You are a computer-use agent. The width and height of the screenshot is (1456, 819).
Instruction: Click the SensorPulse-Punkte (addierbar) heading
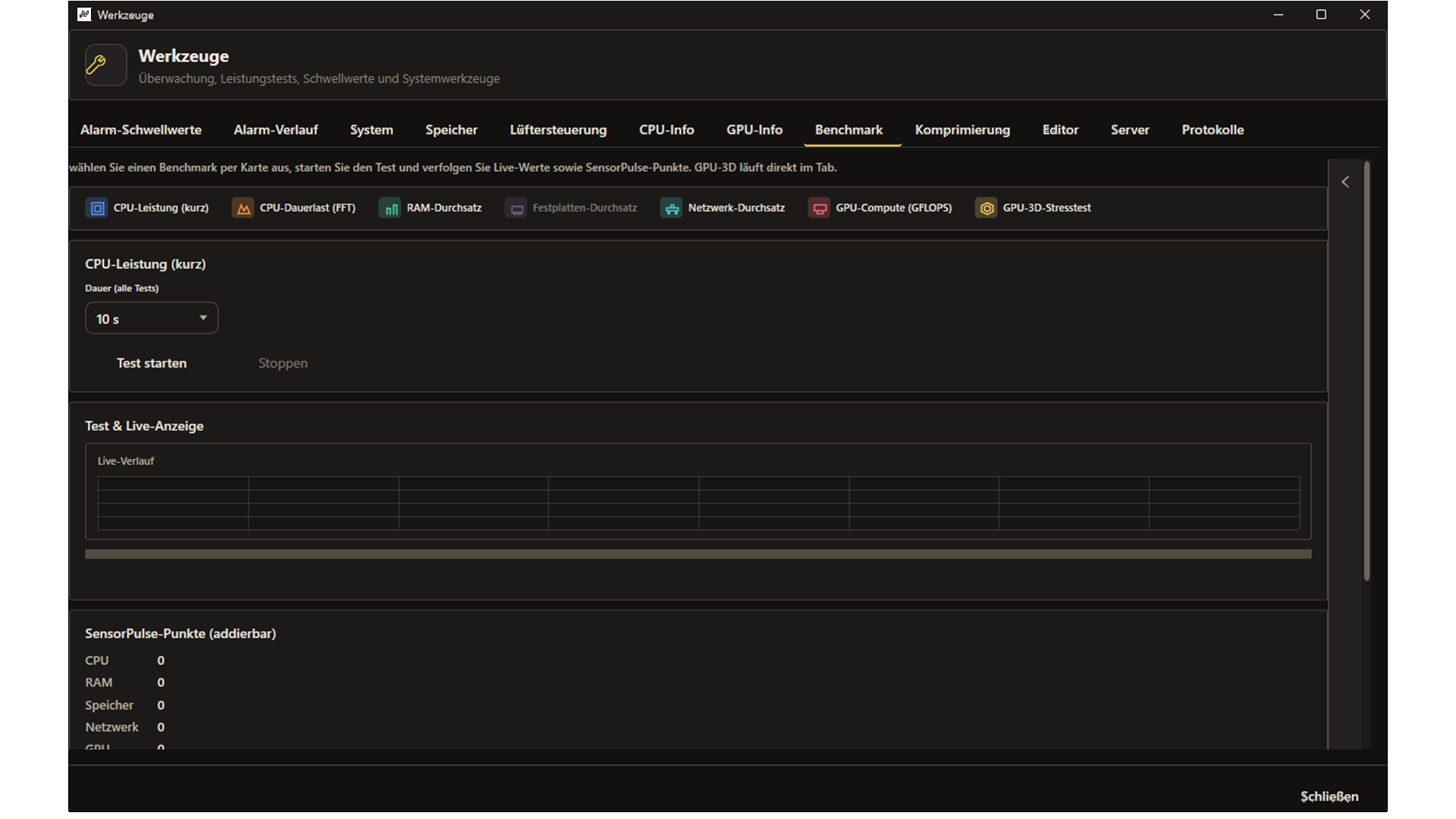point(180,633)
